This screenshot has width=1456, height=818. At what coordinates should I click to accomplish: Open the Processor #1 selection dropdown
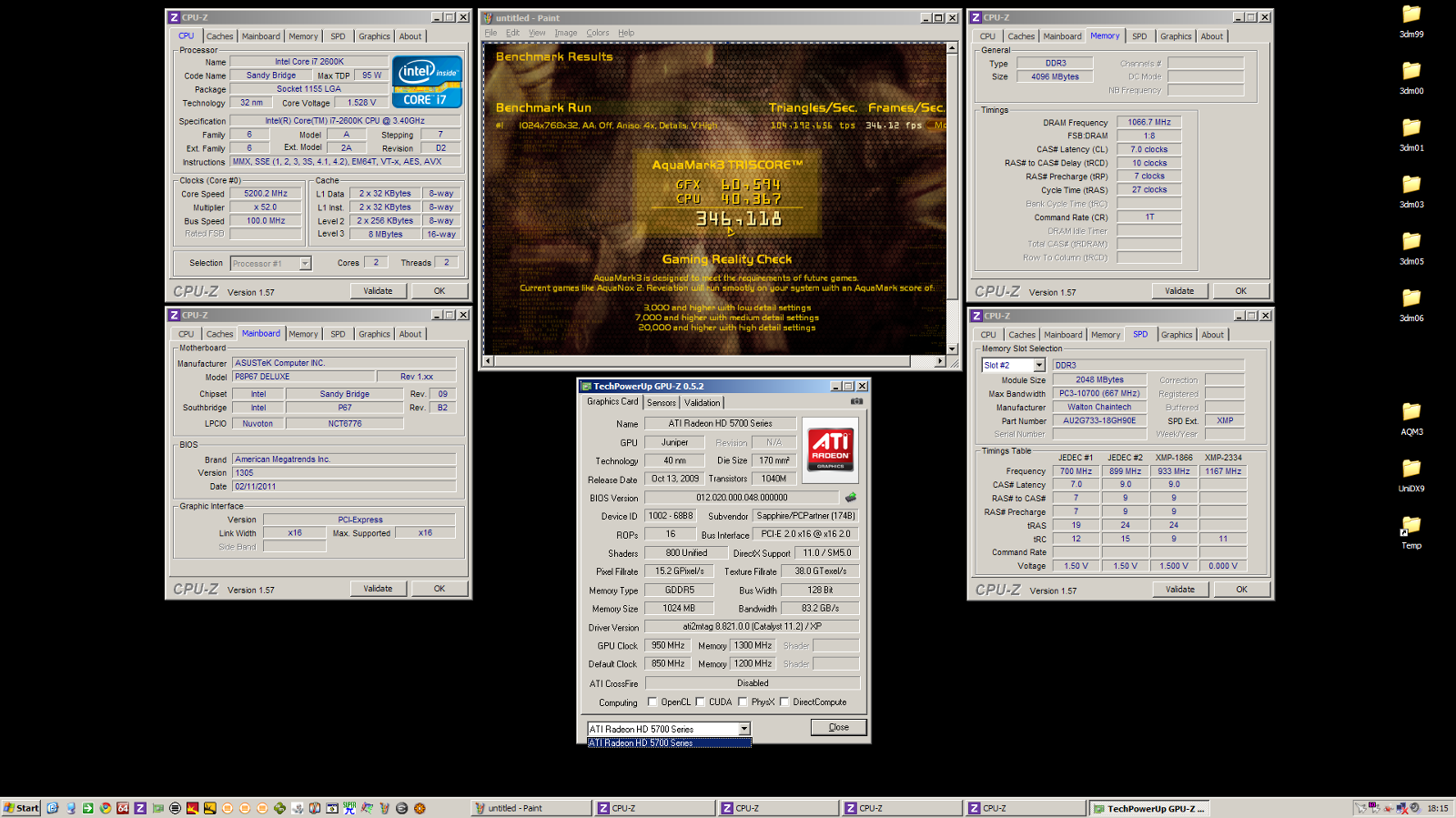pyautogui.click(x=306, y=263)
